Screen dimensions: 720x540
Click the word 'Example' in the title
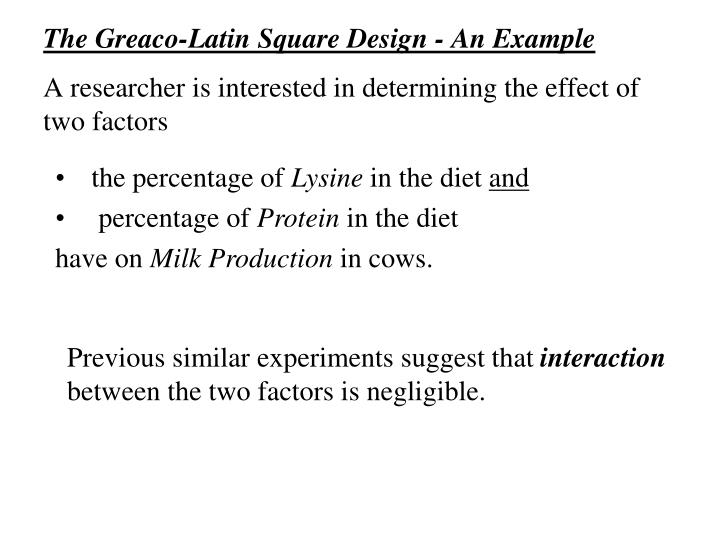tap(543, 39)
